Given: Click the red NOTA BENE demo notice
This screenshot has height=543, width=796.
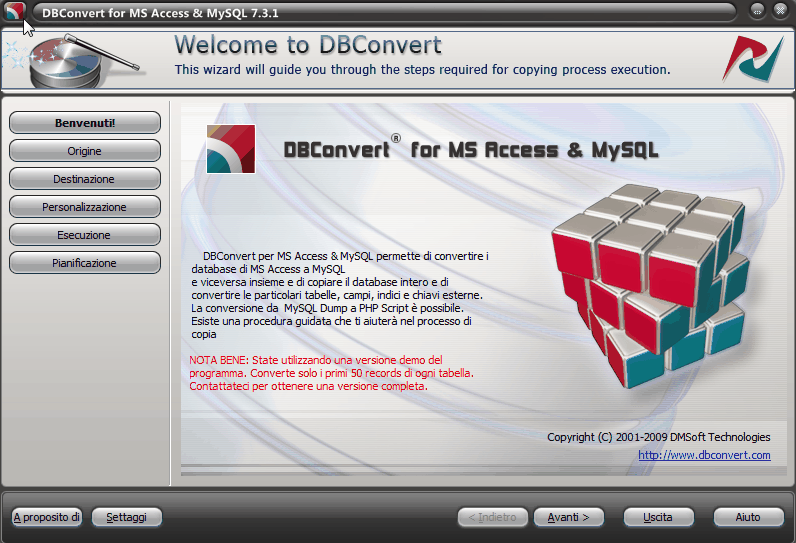Looking at the screenshot, I should pyautogui.click(x=331, y=373).
